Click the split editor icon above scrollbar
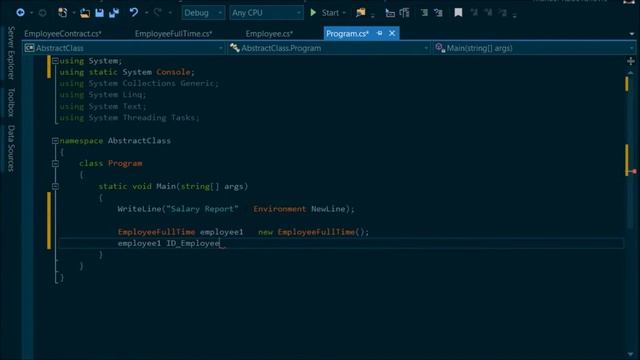 pos(631,61)
